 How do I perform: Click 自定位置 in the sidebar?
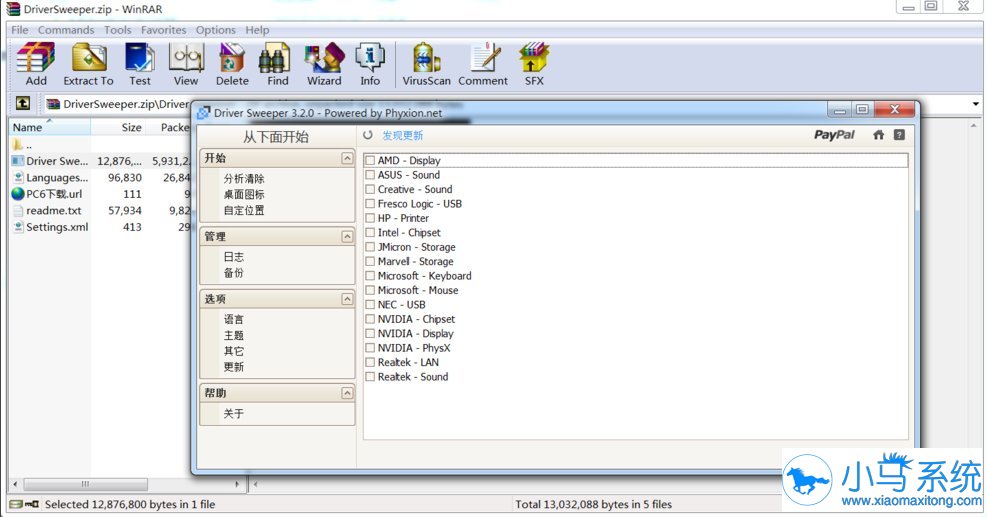tap(244, 210)
